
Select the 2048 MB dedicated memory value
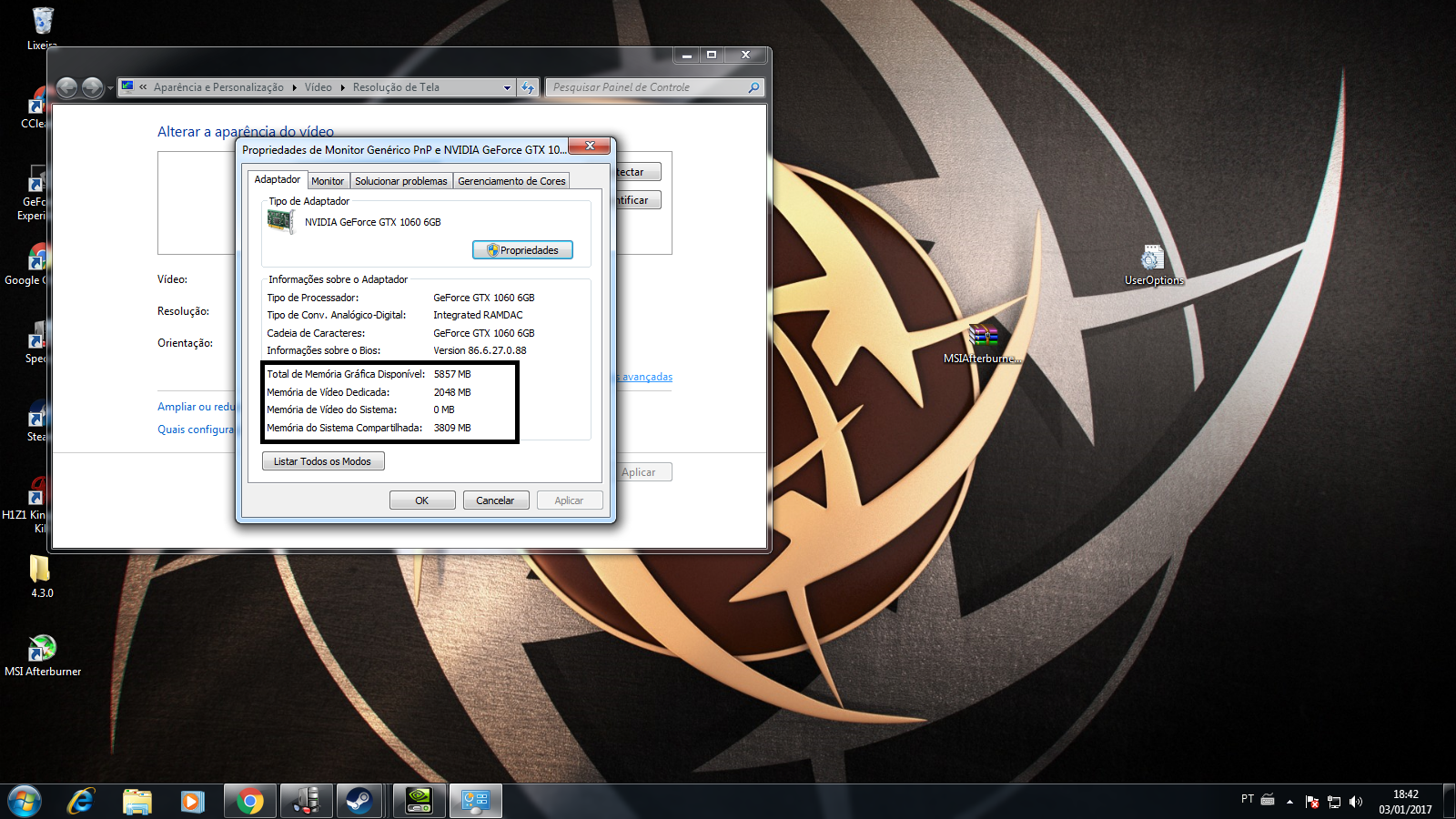[x=452, y=392]
